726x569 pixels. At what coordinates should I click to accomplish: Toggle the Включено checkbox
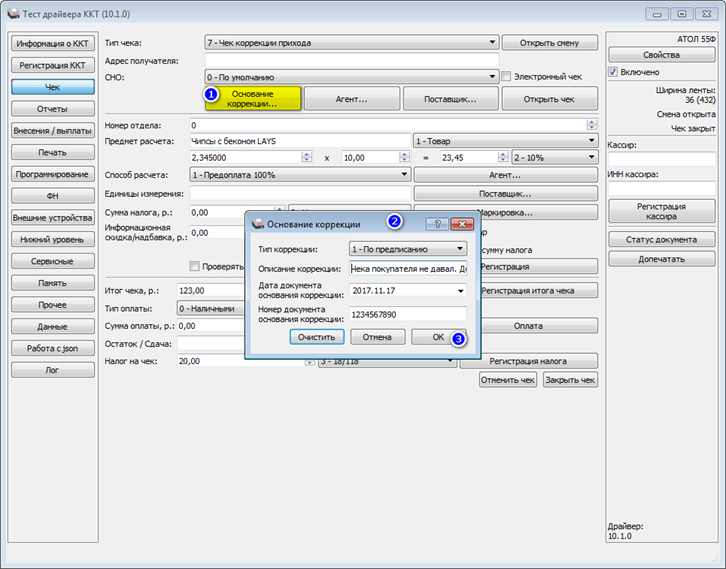tap(613, 72)
